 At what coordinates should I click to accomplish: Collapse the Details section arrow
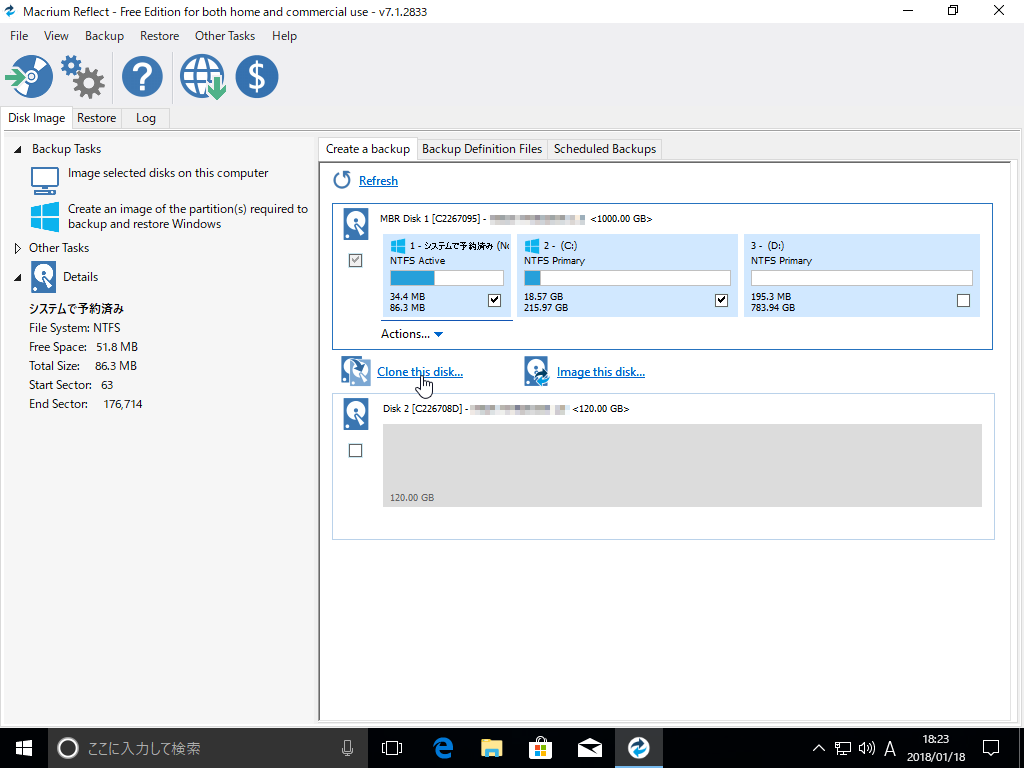pyautogui.click(x=18, y=278)
